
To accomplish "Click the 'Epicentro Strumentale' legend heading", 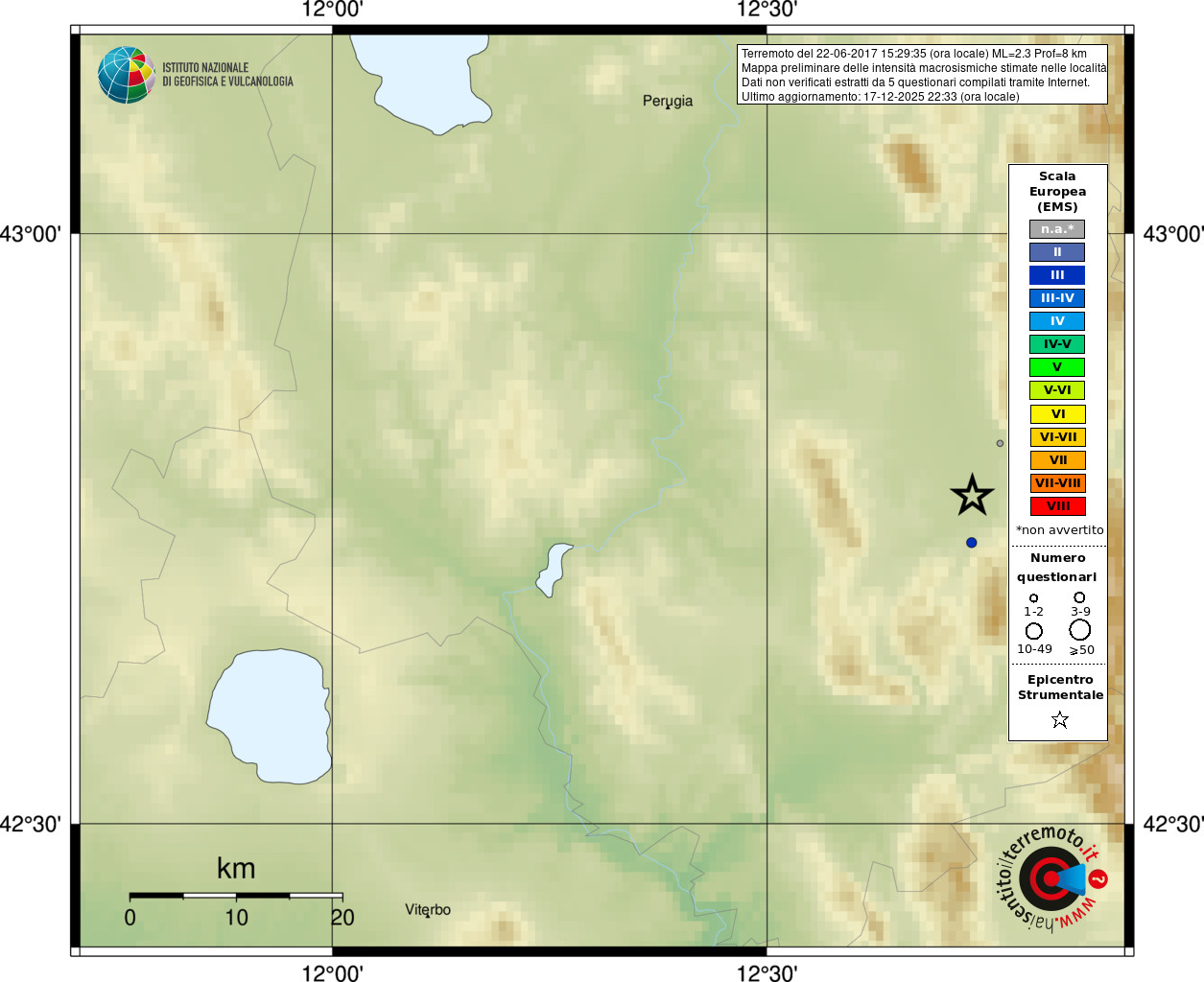I will point(1060,688).
